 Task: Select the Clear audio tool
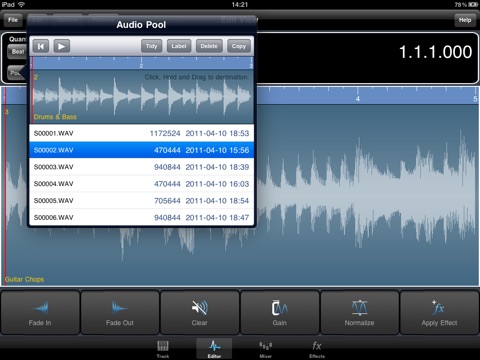point(200,312)
